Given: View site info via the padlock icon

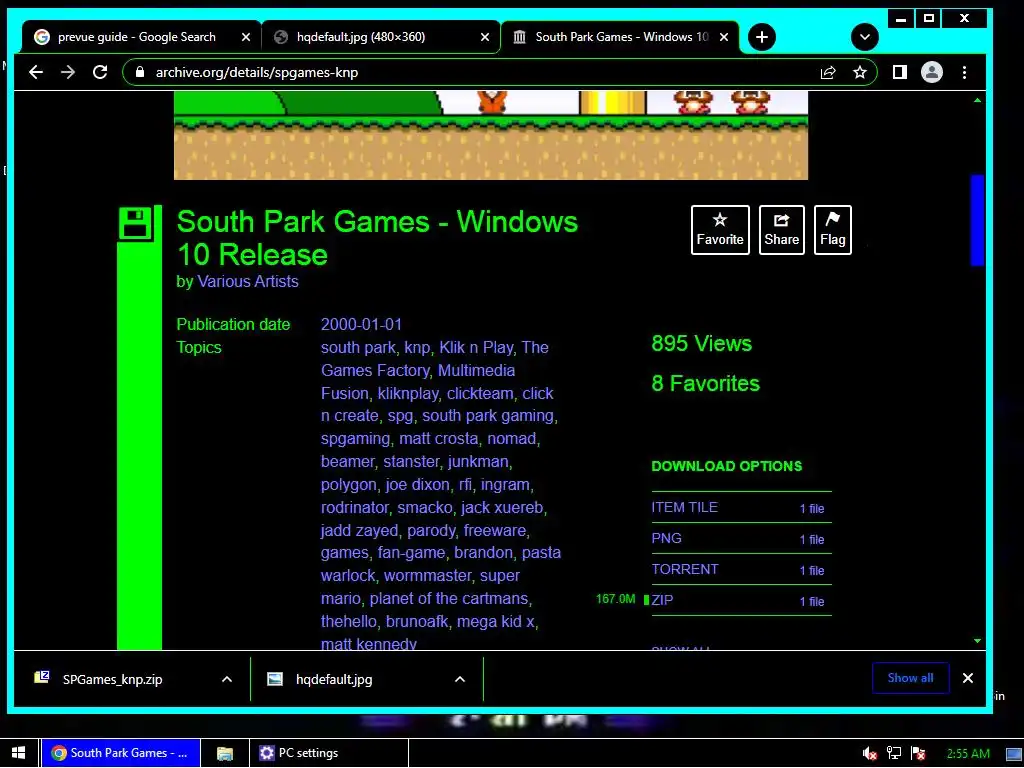Looking at the screenshot, I should pos(139,72).
